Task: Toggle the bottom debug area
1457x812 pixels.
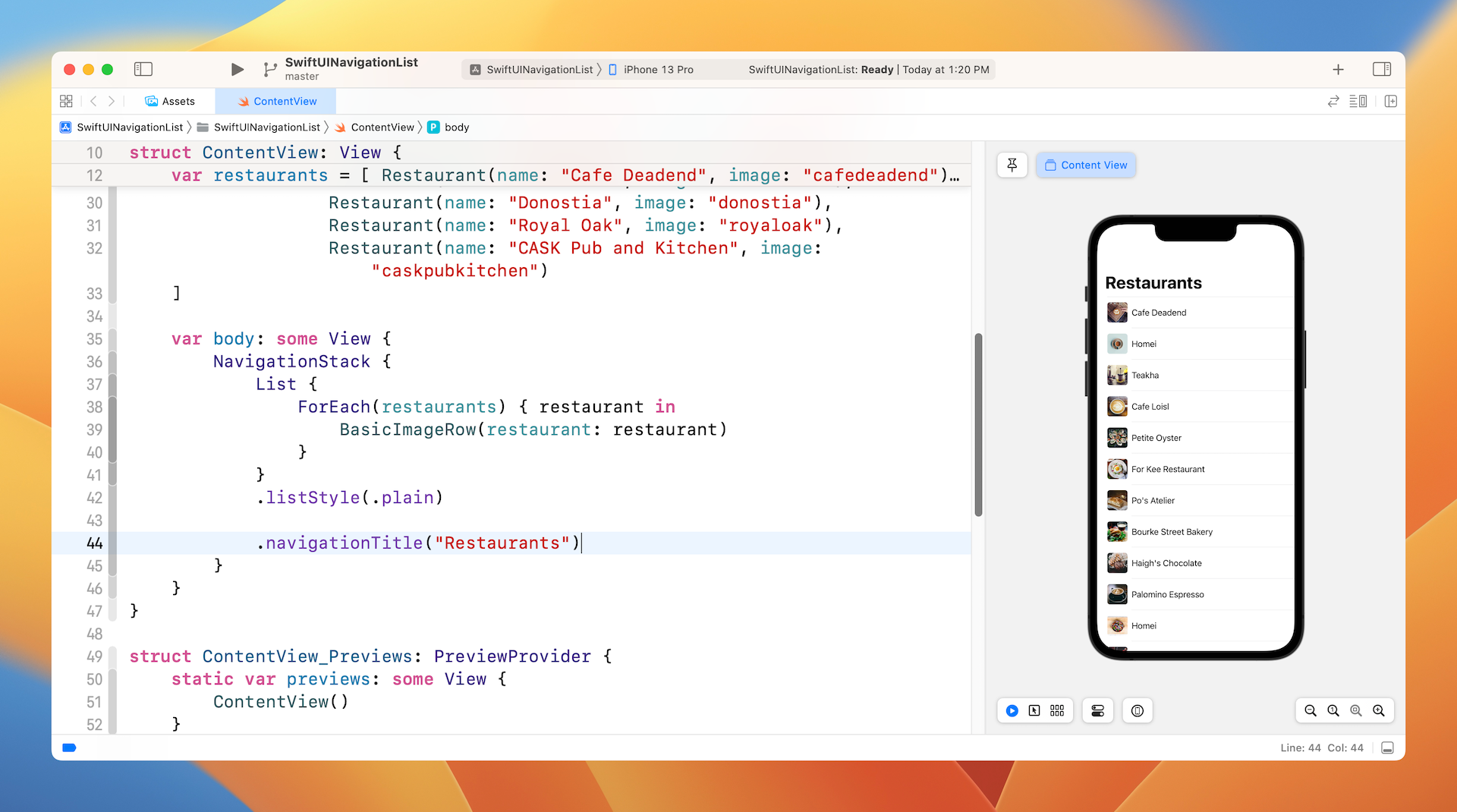Action: (x=1387, y=747)
